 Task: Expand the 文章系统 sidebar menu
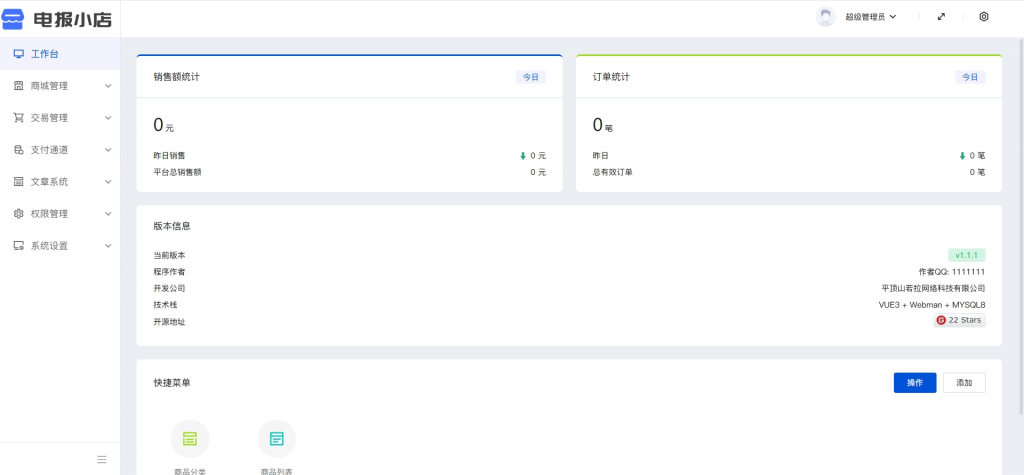[x=60, y=182]
